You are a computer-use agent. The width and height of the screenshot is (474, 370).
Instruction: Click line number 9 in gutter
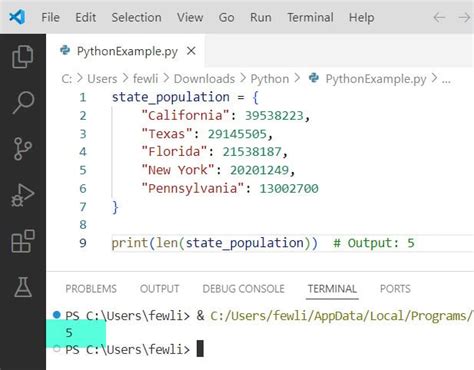coord(83,243)
